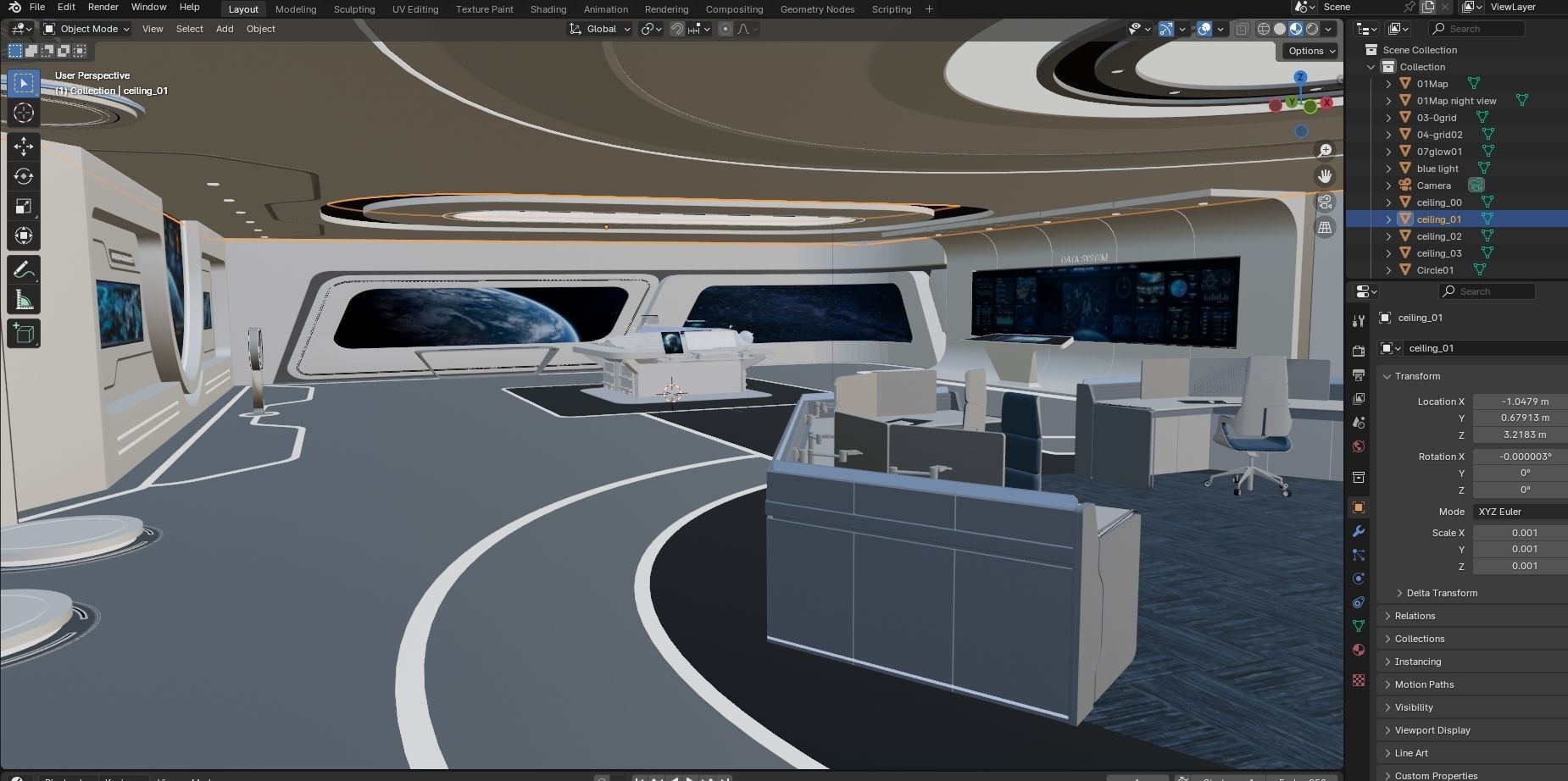1568x781 pixels.
Task: Select blue light in outliner
Action: pyautogui.click(x=1437, y=169)
